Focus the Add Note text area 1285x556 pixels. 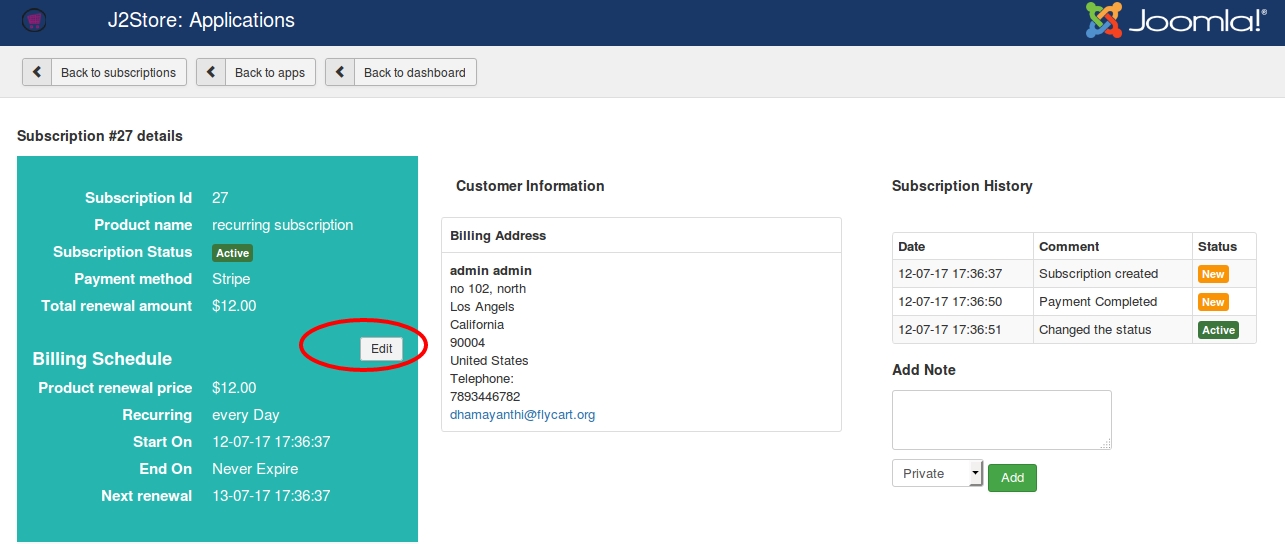[x=1001, y=420]
